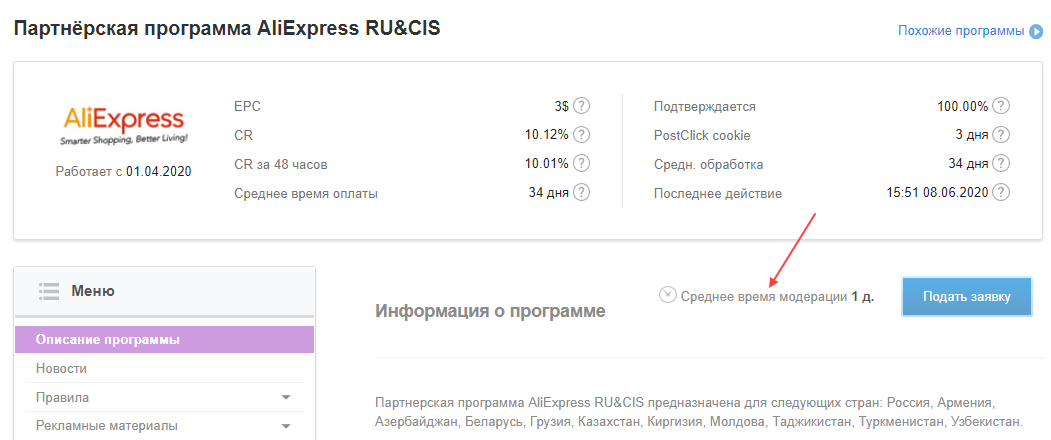Screen dimensions: 1051x440
Task: Open help icon for Средн. обработка
Action: click(x=1000, y=164)
